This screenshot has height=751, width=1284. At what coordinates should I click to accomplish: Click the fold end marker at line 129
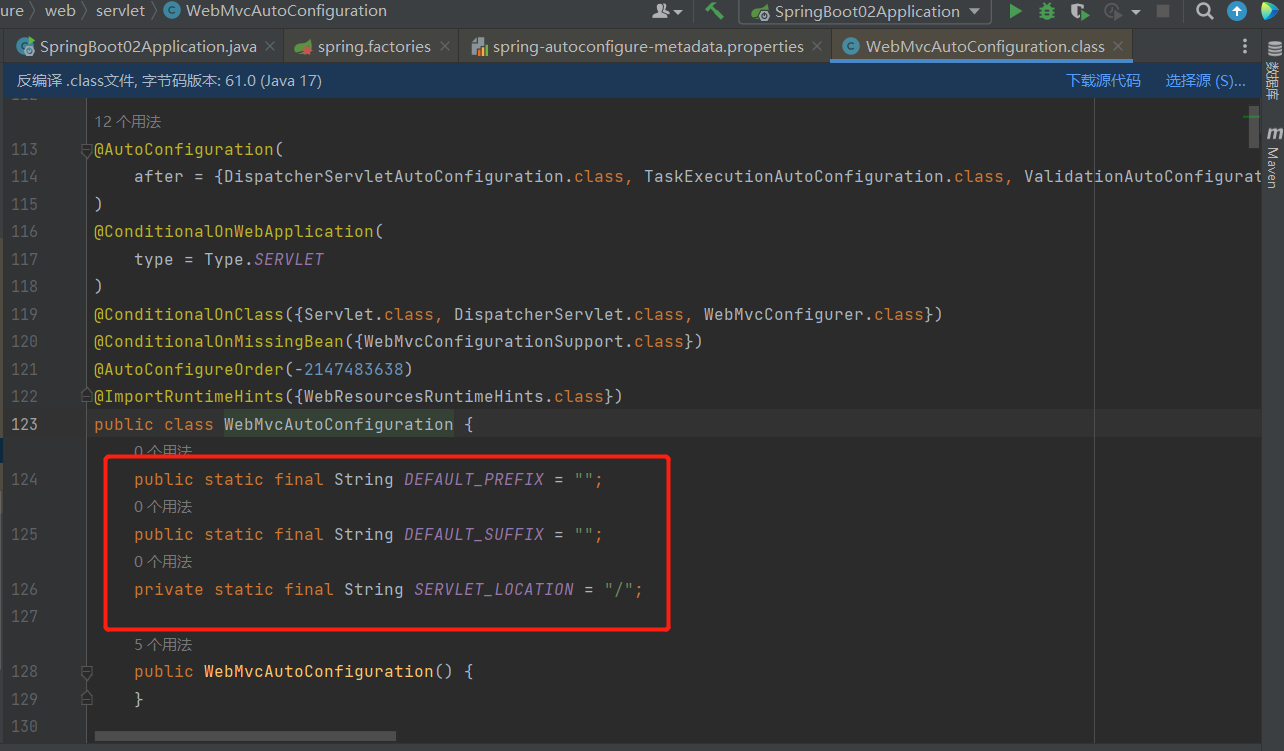86,699
